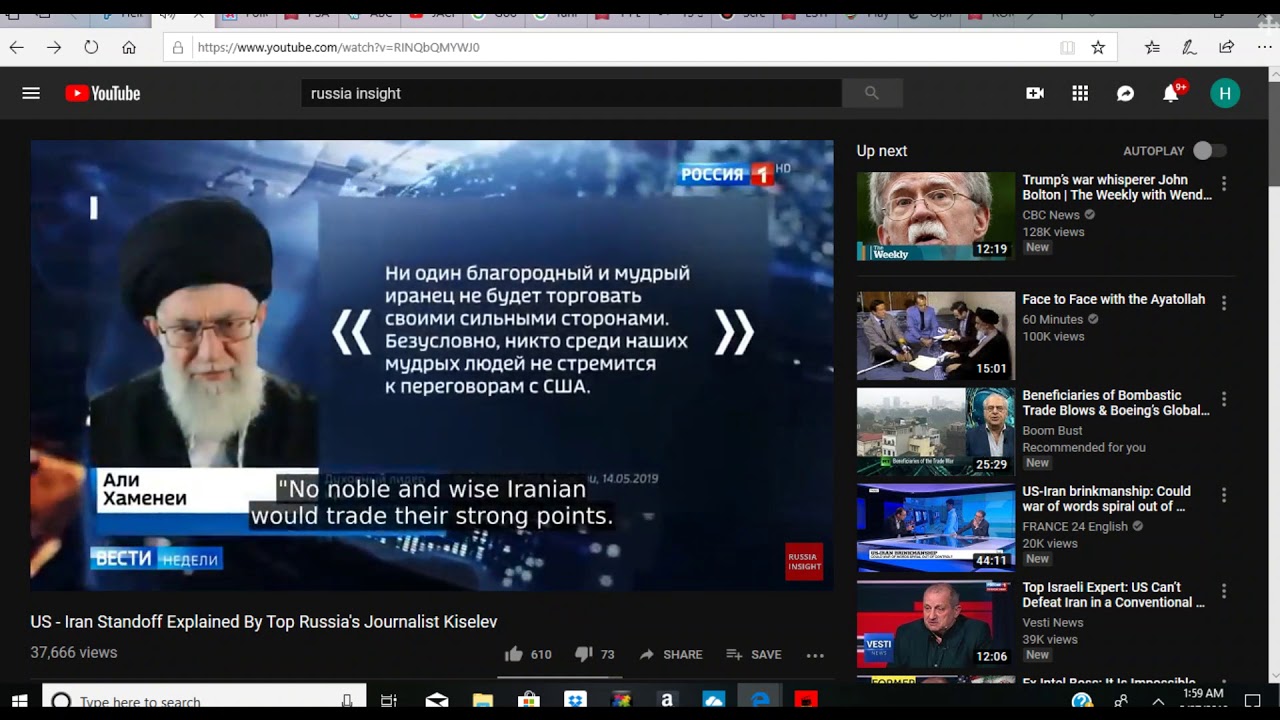Click the video title text

264,622
